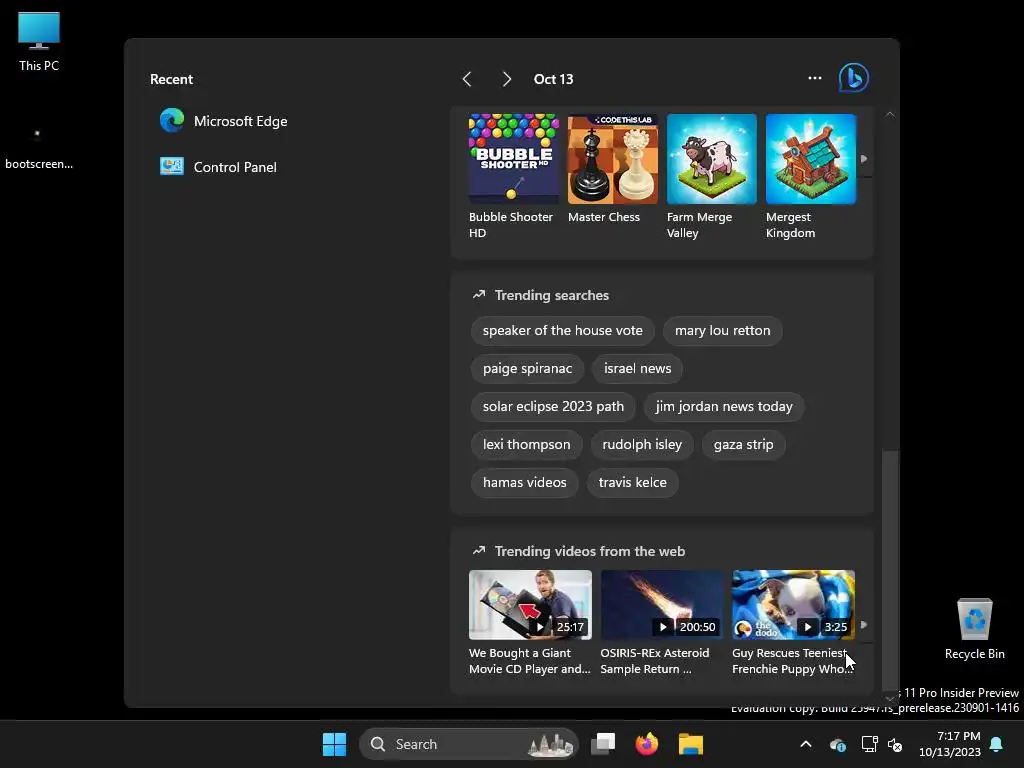
Task: Open the three-dots options menu
Action: (814, 78)
